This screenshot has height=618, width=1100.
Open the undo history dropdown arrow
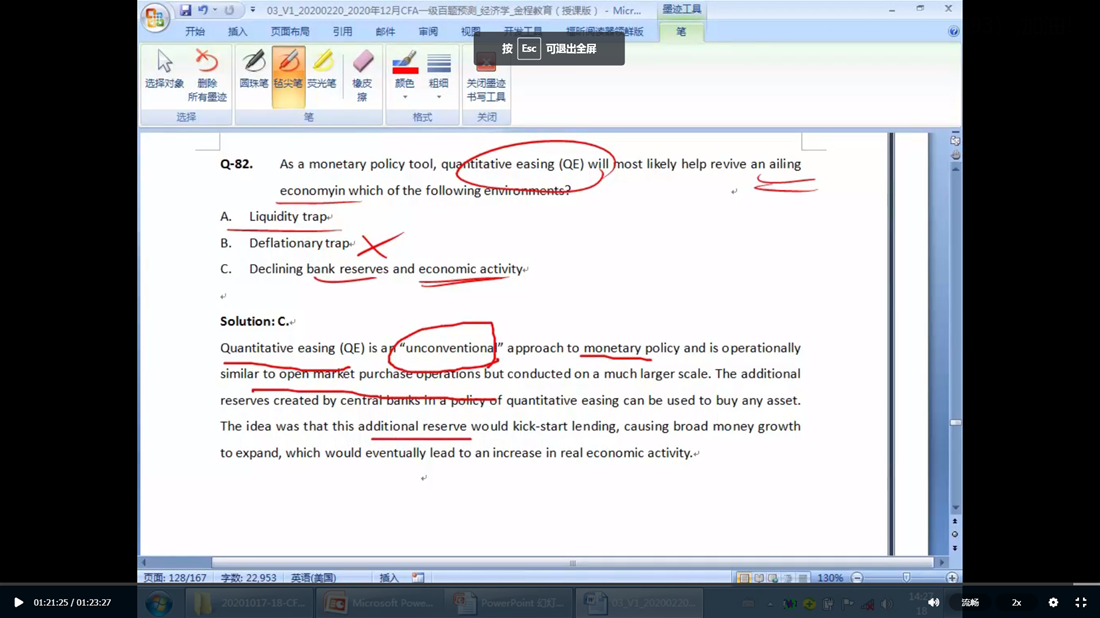click(215, 10)
